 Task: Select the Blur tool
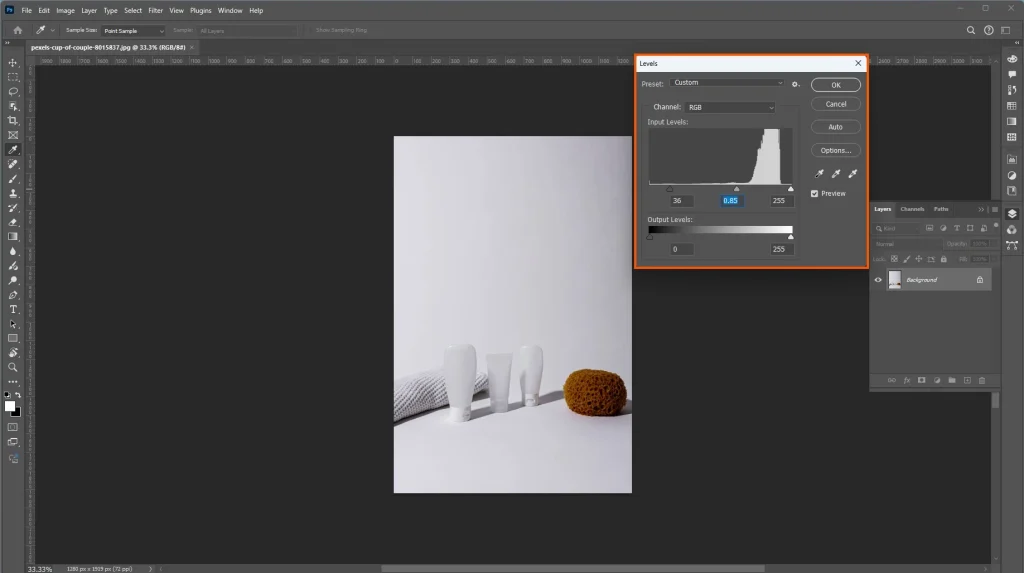12,252
